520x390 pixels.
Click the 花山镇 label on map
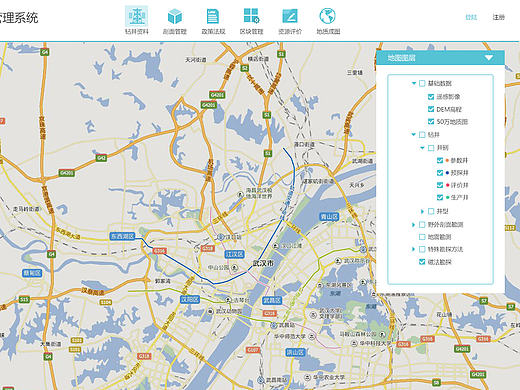[x=444, y=314]
